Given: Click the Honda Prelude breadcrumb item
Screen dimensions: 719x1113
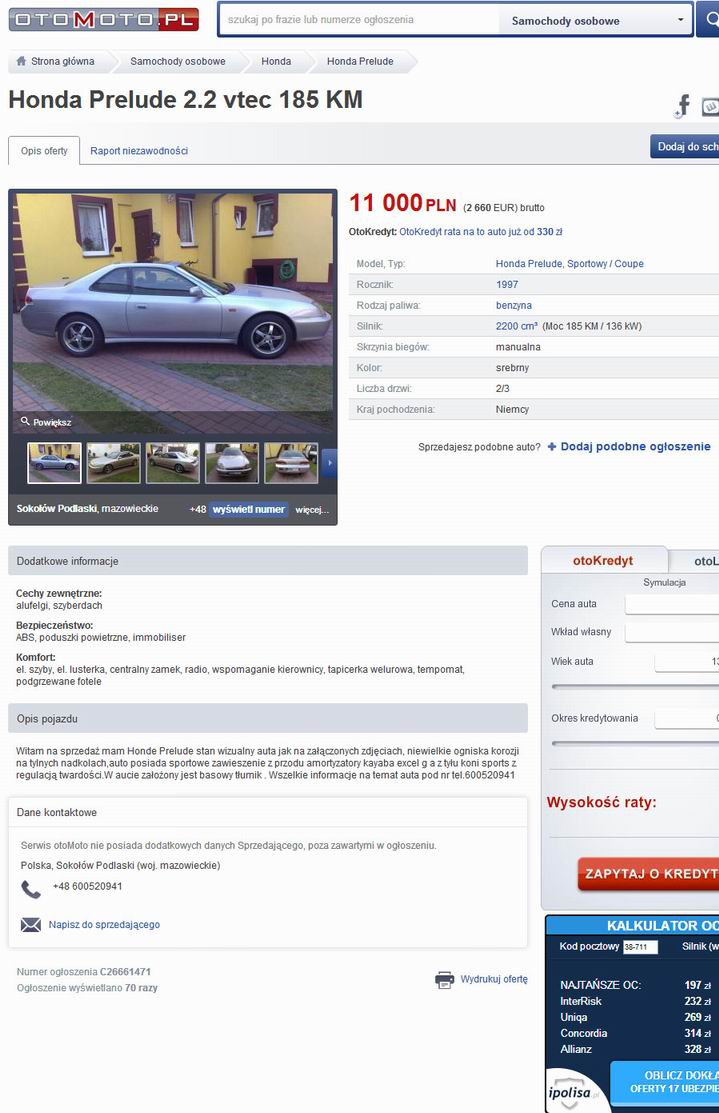Looking at the screenshot, I should pyautogui.click(x=360, y=61).
